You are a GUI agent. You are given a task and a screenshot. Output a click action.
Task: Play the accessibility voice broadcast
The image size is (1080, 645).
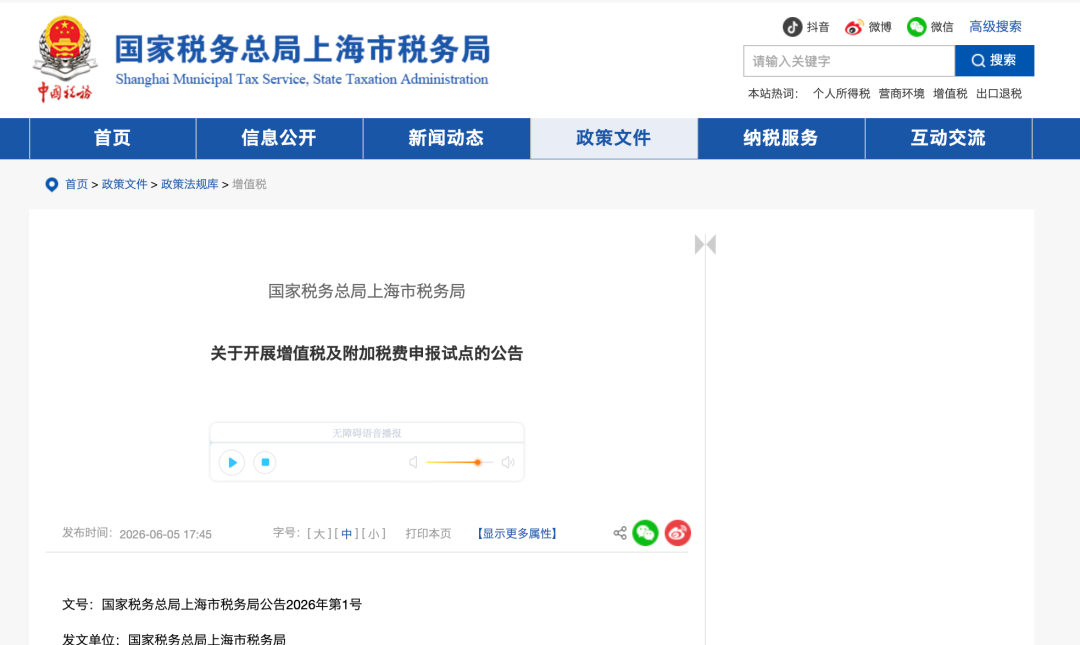232,462
